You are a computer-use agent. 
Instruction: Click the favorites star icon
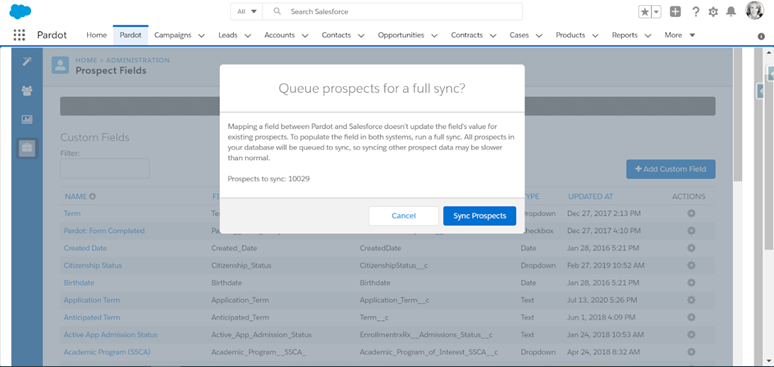[645, 12]
